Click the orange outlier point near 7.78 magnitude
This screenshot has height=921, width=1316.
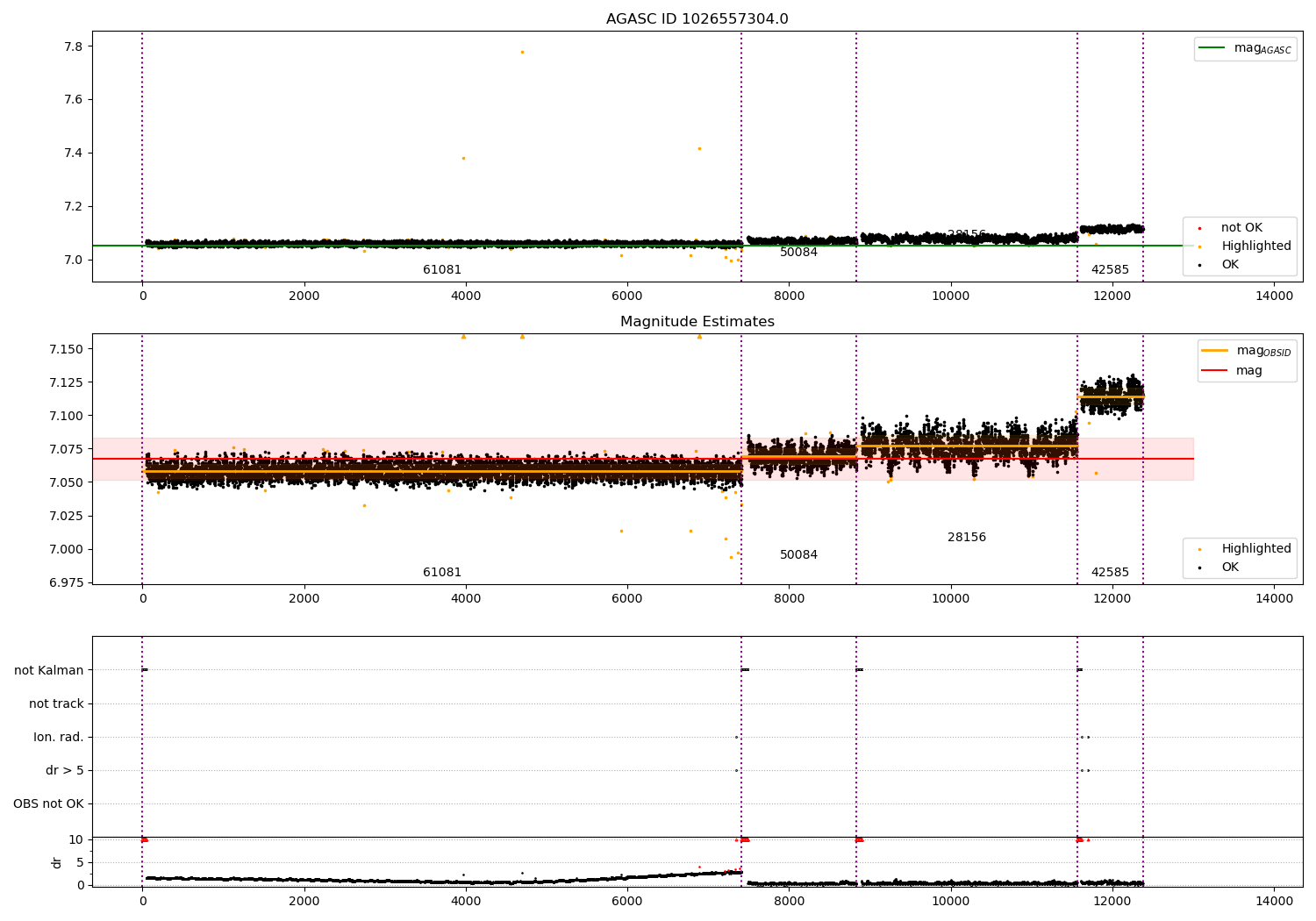pyautogui.click(x=522, y=52)
